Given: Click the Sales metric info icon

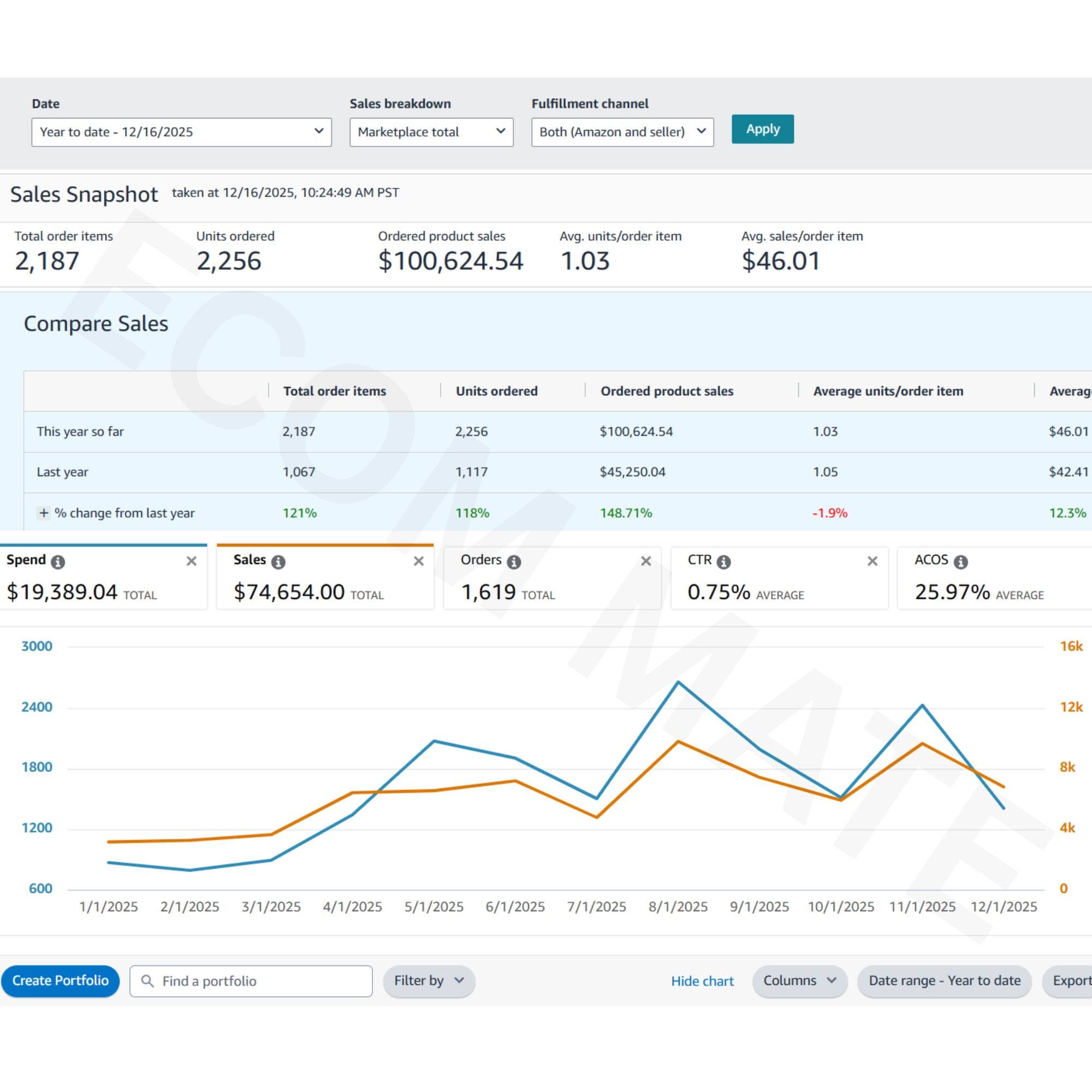Looking at the screenshot, I should [278, 561].
